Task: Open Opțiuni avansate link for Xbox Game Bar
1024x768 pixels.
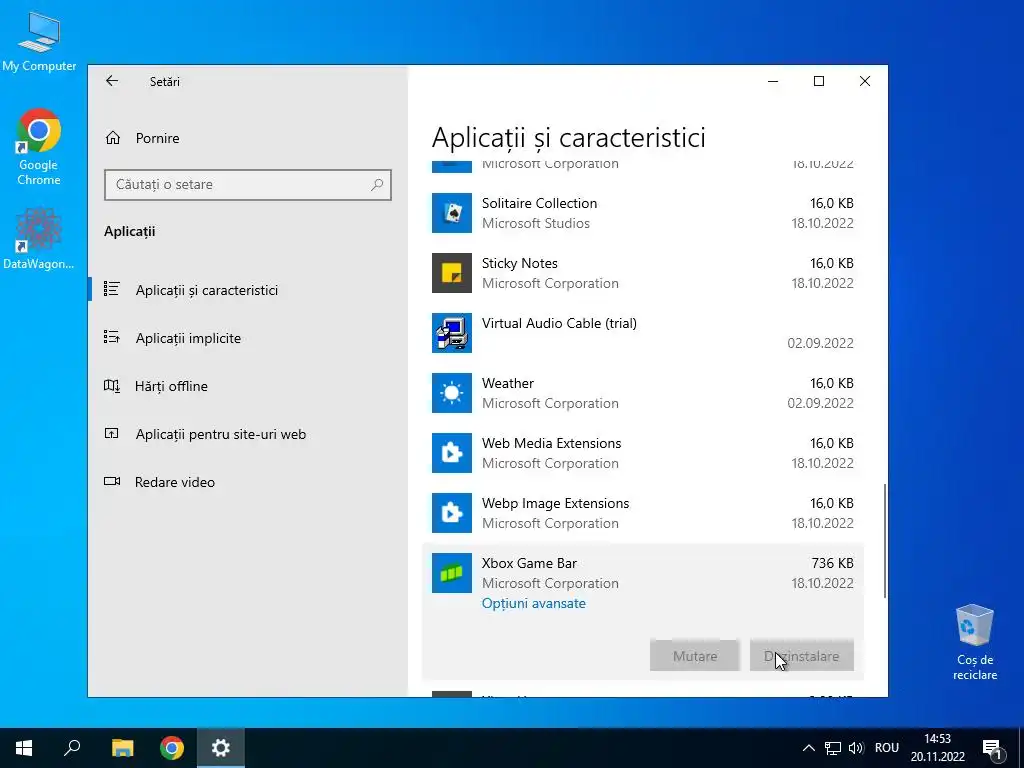Action: [x=534, y=603]
